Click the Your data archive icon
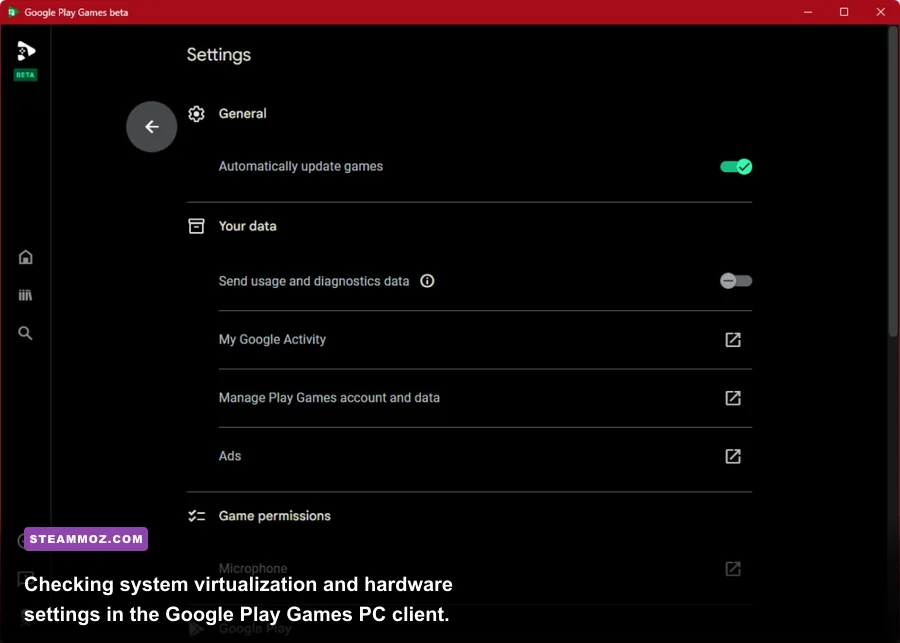900x643 pixels. [x=196, y=226]
